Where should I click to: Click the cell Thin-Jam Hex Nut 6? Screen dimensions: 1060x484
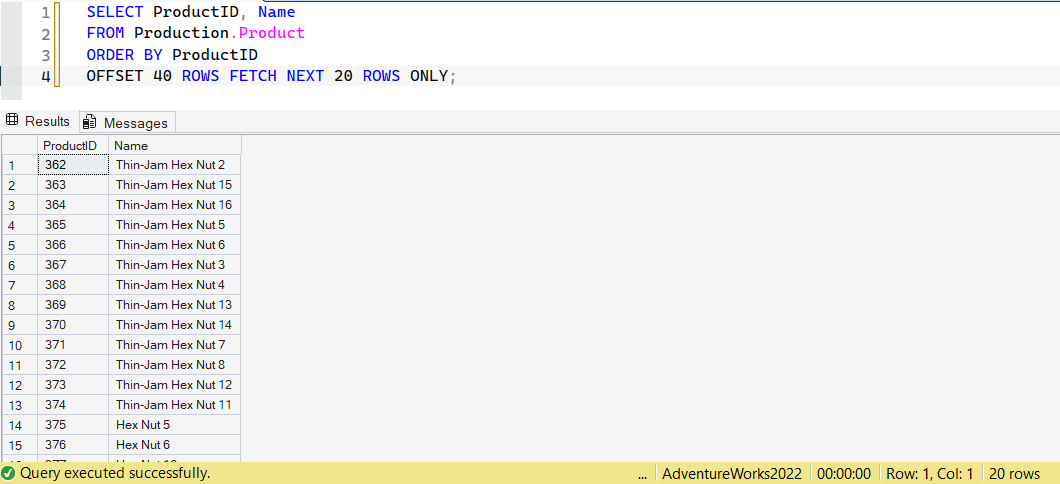point(174,244)
